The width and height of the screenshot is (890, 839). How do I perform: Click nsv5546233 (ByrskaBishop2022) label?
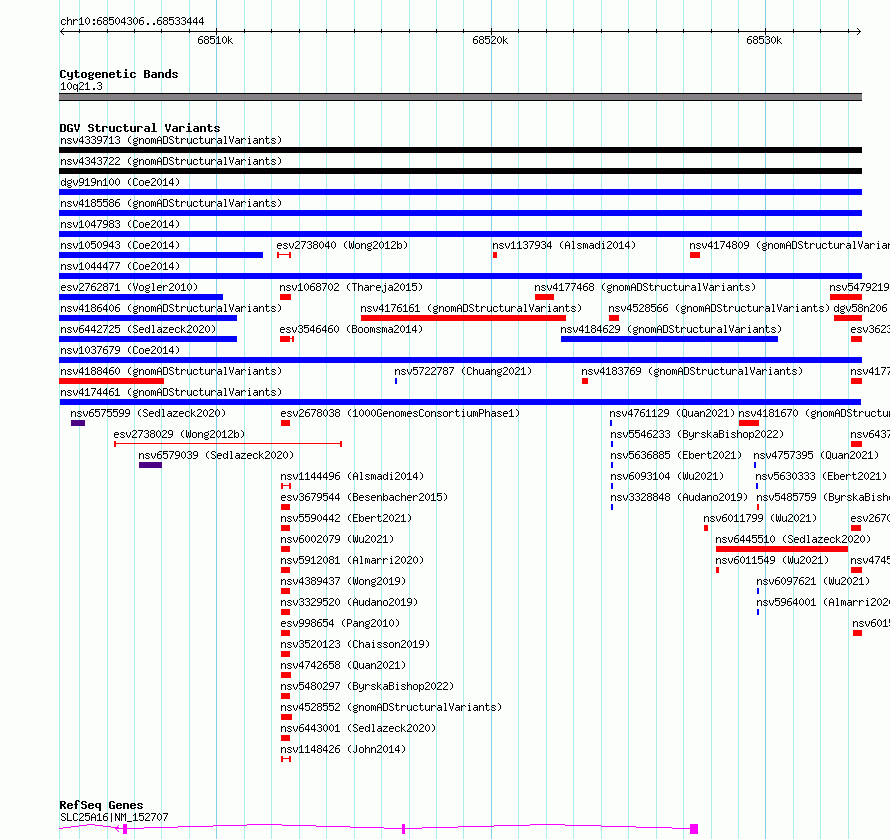[x=697, y=434]
